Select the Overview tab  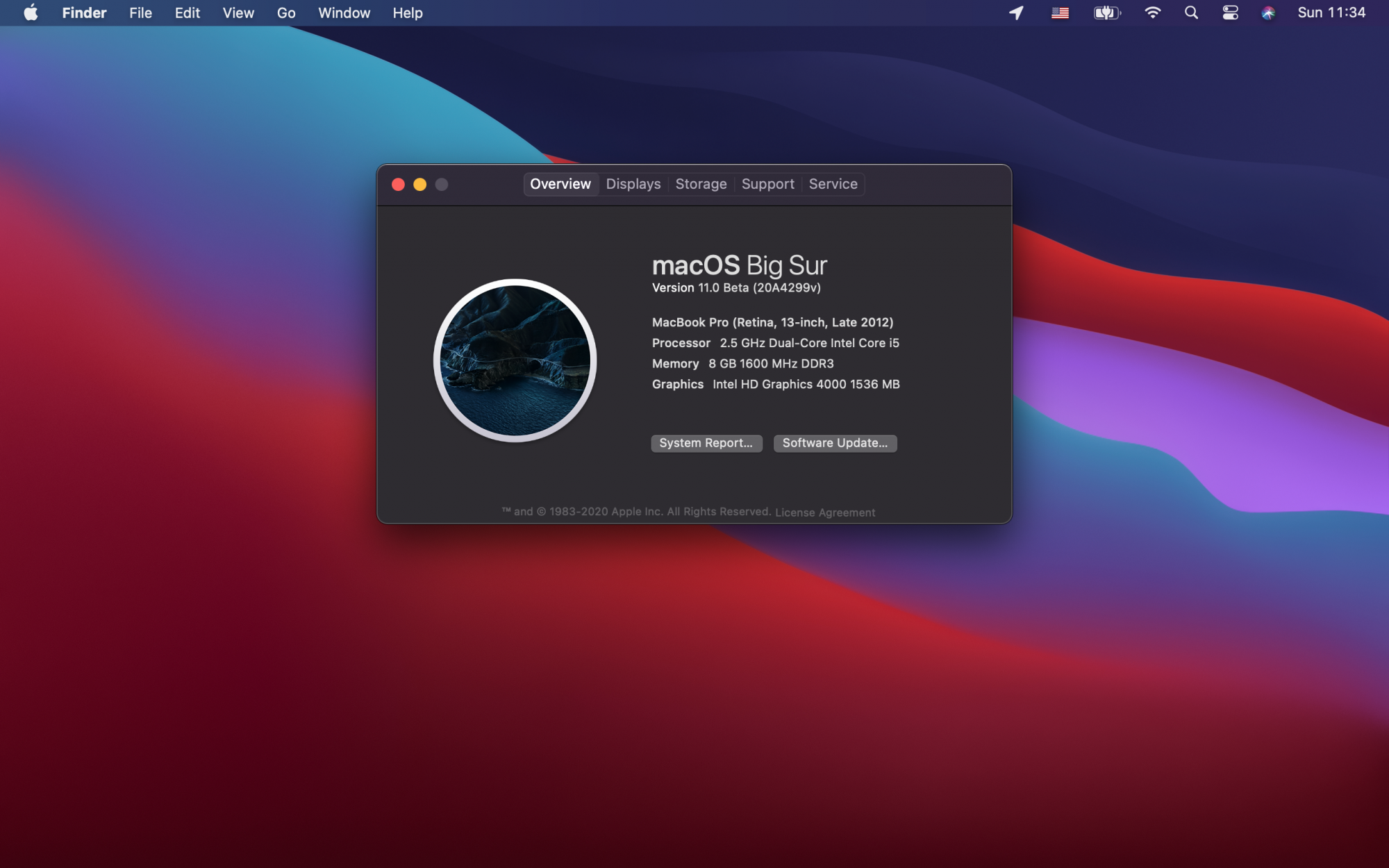tap(560, 184)
